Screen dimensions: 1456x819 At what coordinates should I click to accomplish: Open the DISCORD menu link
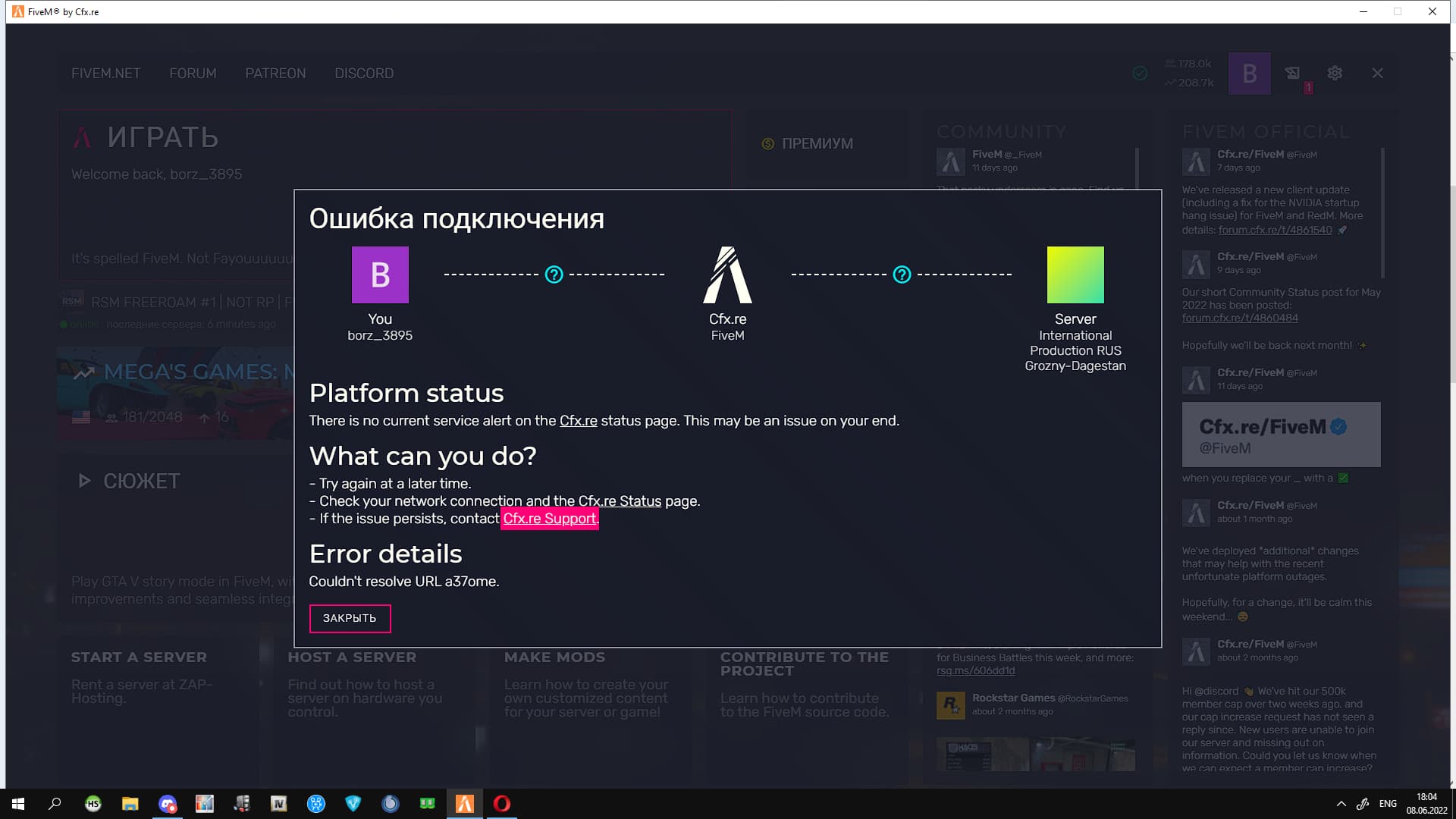364,74
